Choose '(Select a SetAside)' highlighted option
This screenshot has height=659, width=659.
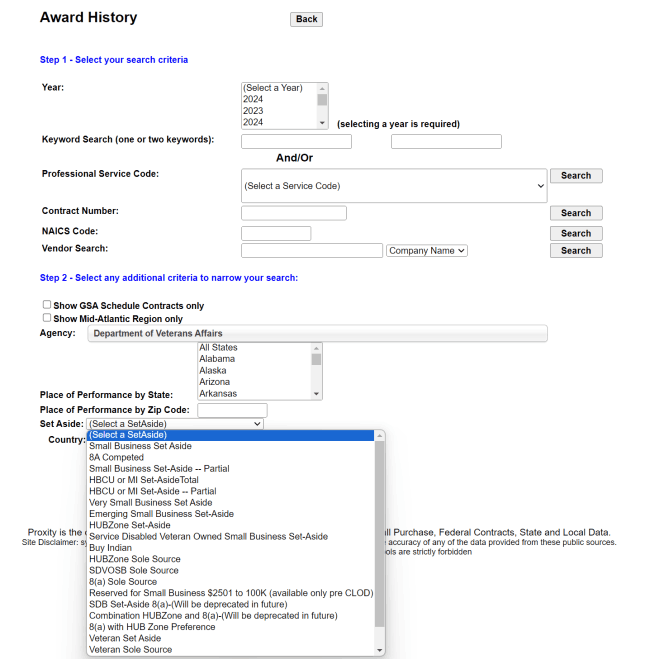point(230,435)
